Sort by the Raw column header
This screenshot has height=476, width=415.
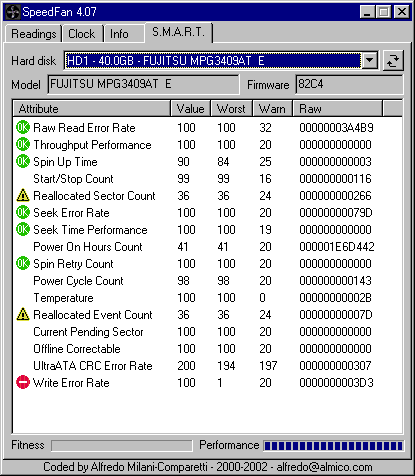pyautogui.click(x=338, y=109)
